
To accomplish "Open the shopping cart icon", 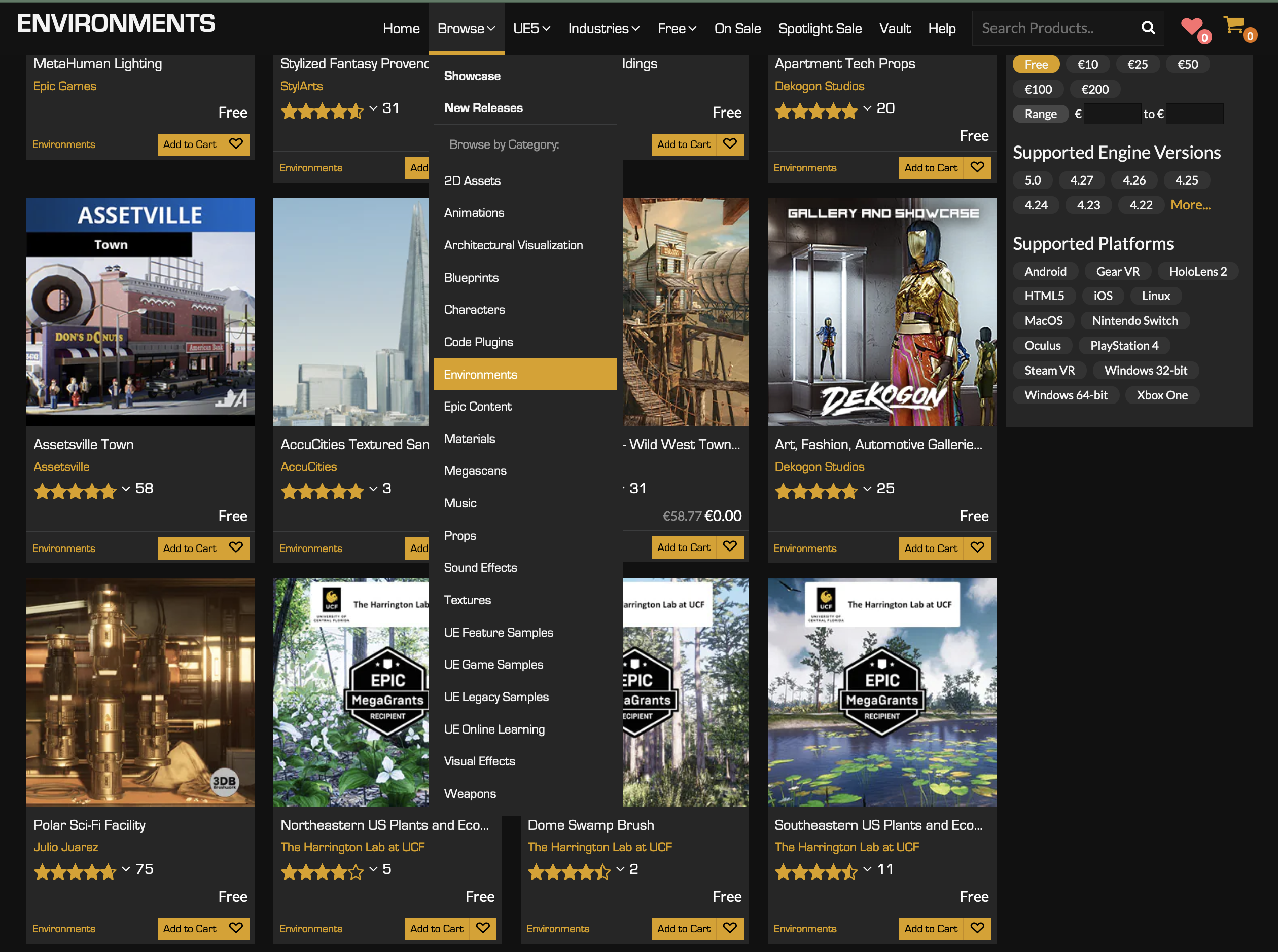I will click(1233, 25).
